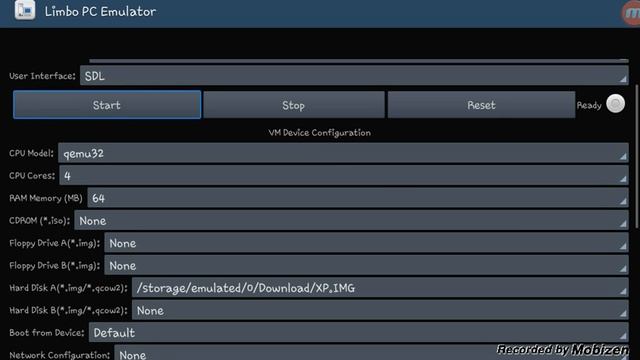Click the 'Floppy Drive A(*.img):' label
The width and height of the screenshot is (640, 360).
55,243
